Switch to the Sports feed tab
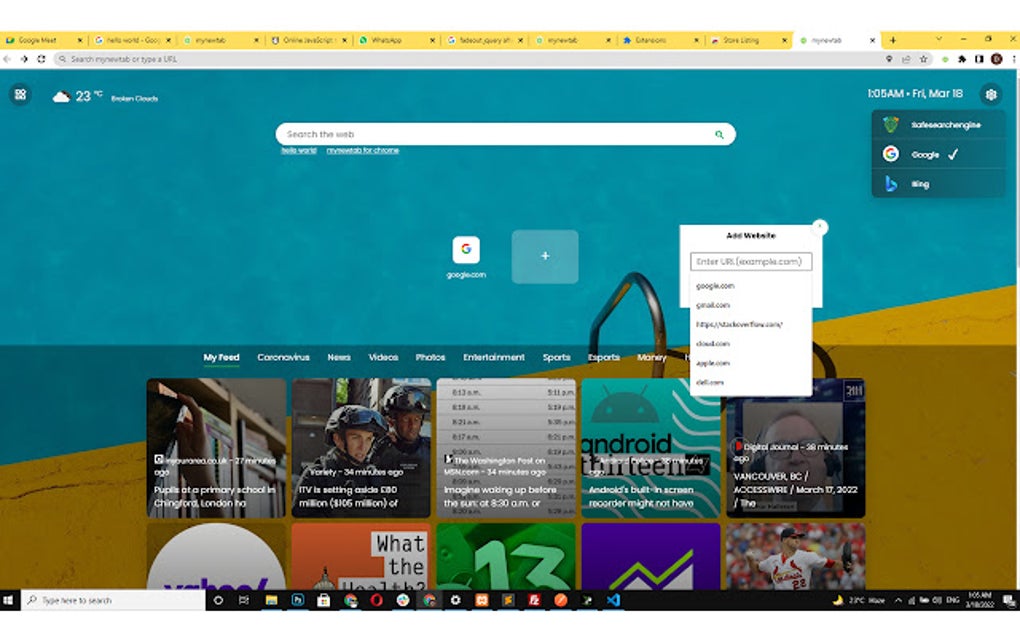Screen dimensions: 1020x638 coord(557,357)
